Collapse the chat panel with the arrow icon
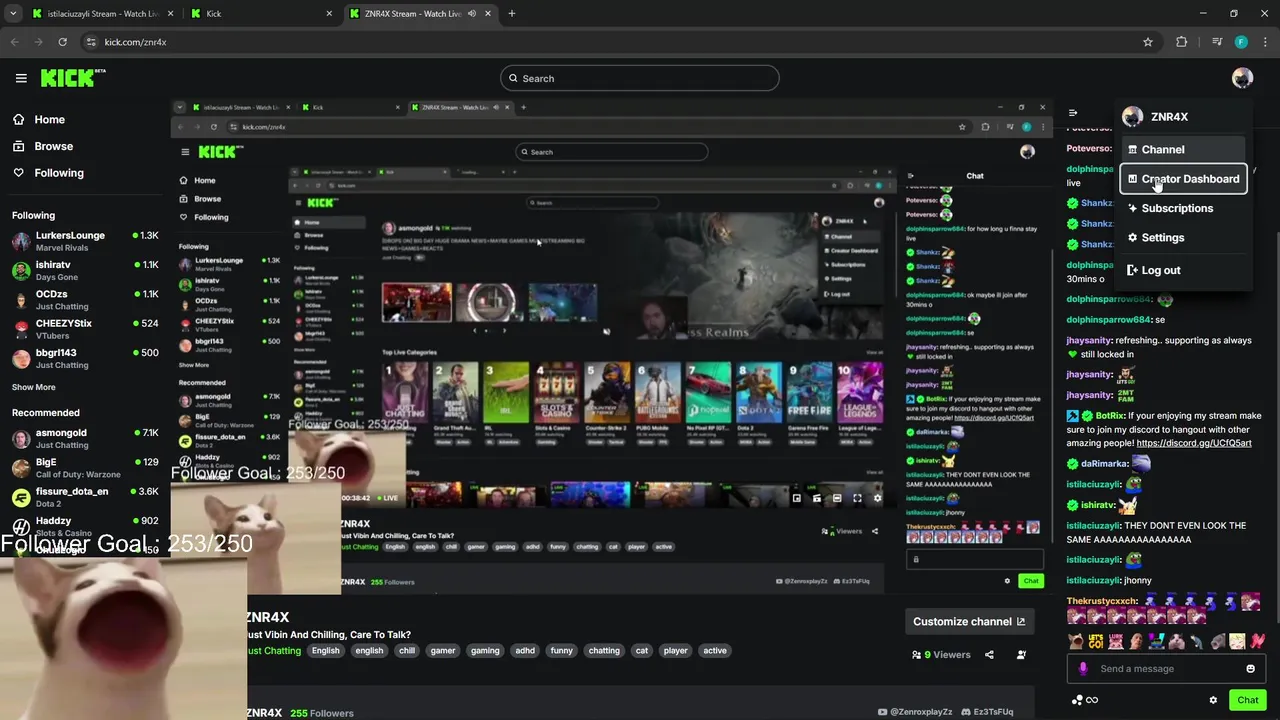This screenshot has height=720, width=1280. coord(1072,113)
